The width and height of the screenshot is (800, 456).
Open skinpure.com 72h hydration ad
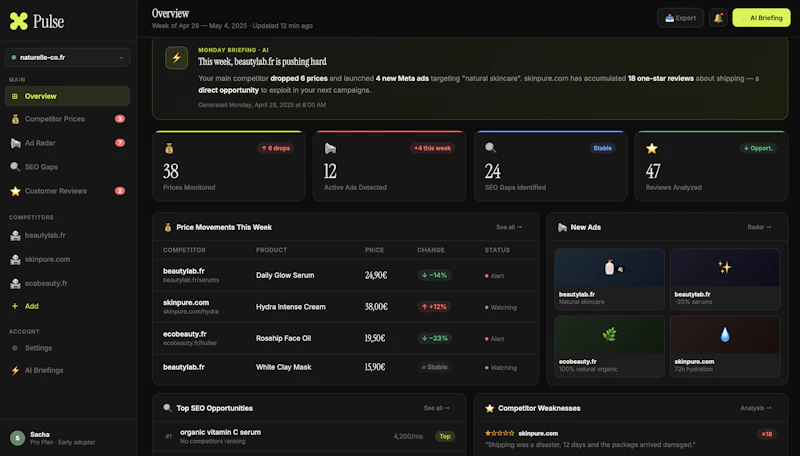[x=724, y=346]
